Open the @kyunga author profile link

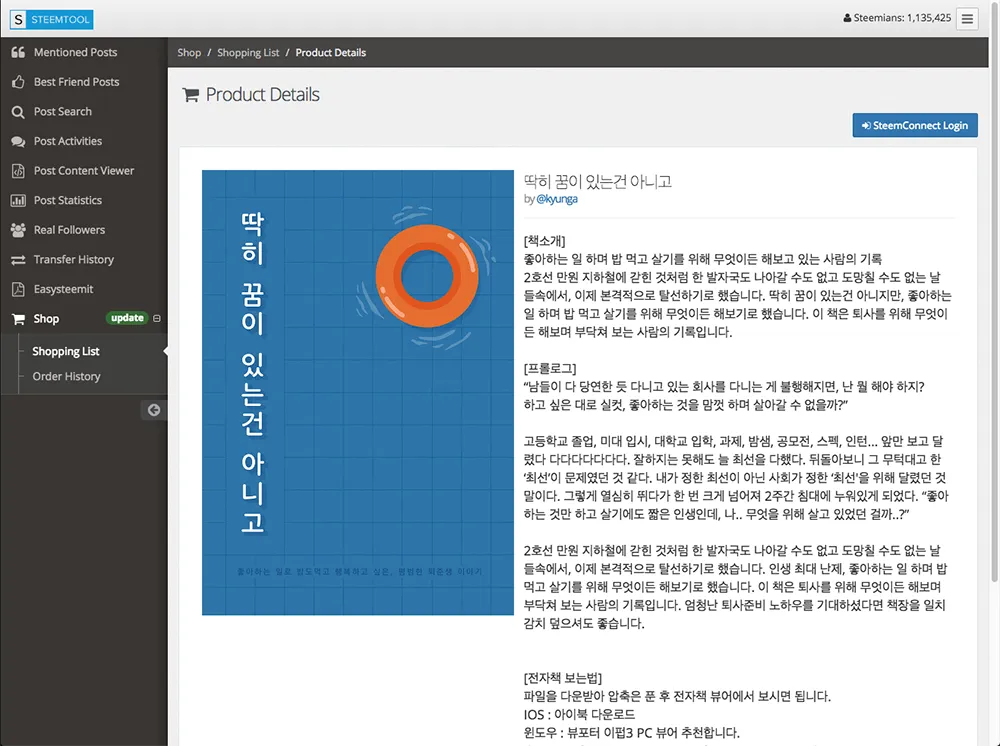(x=557, y=199)
